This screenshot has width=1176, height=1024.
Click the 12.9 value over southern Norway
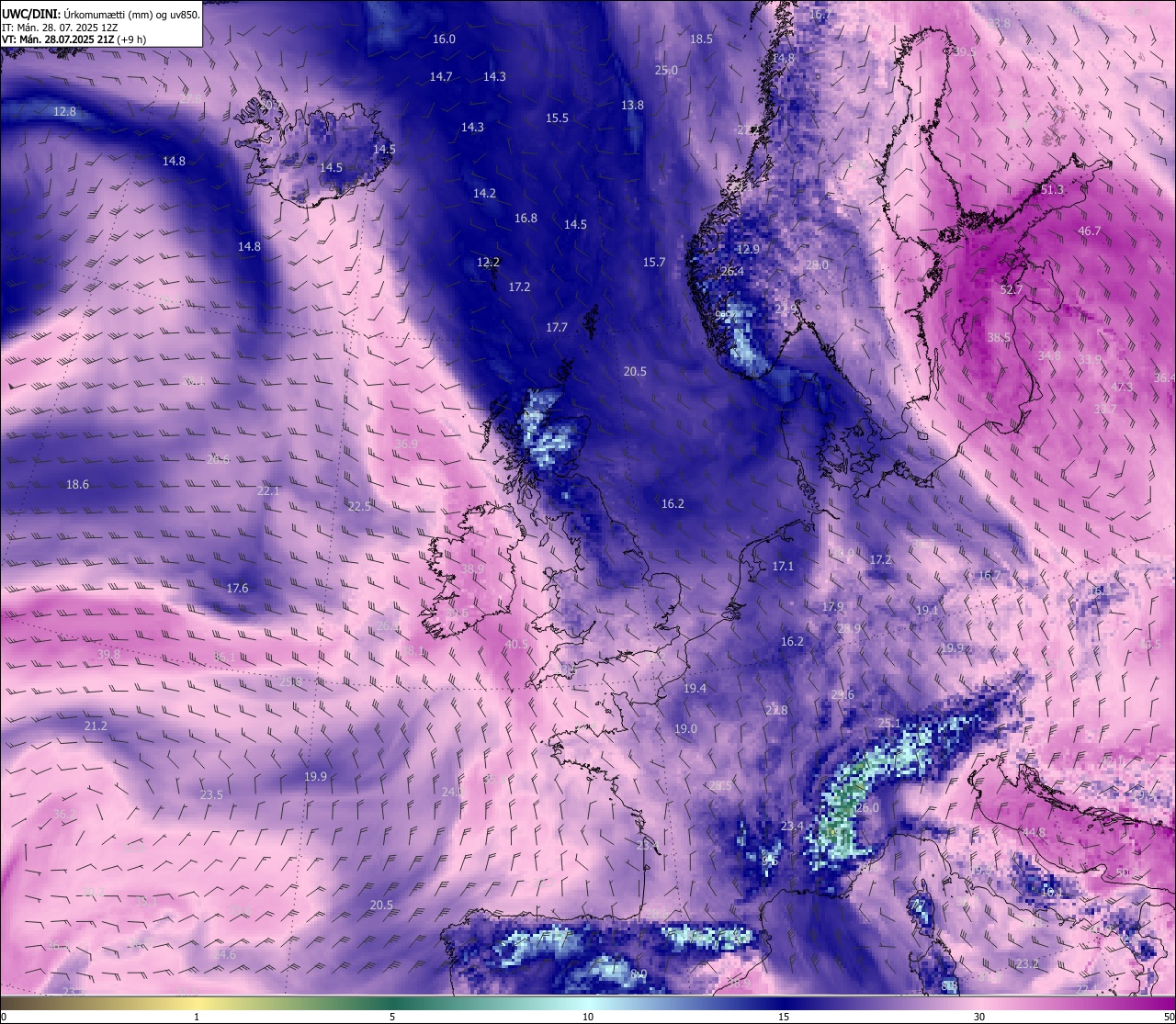click(x=748, y=249)
